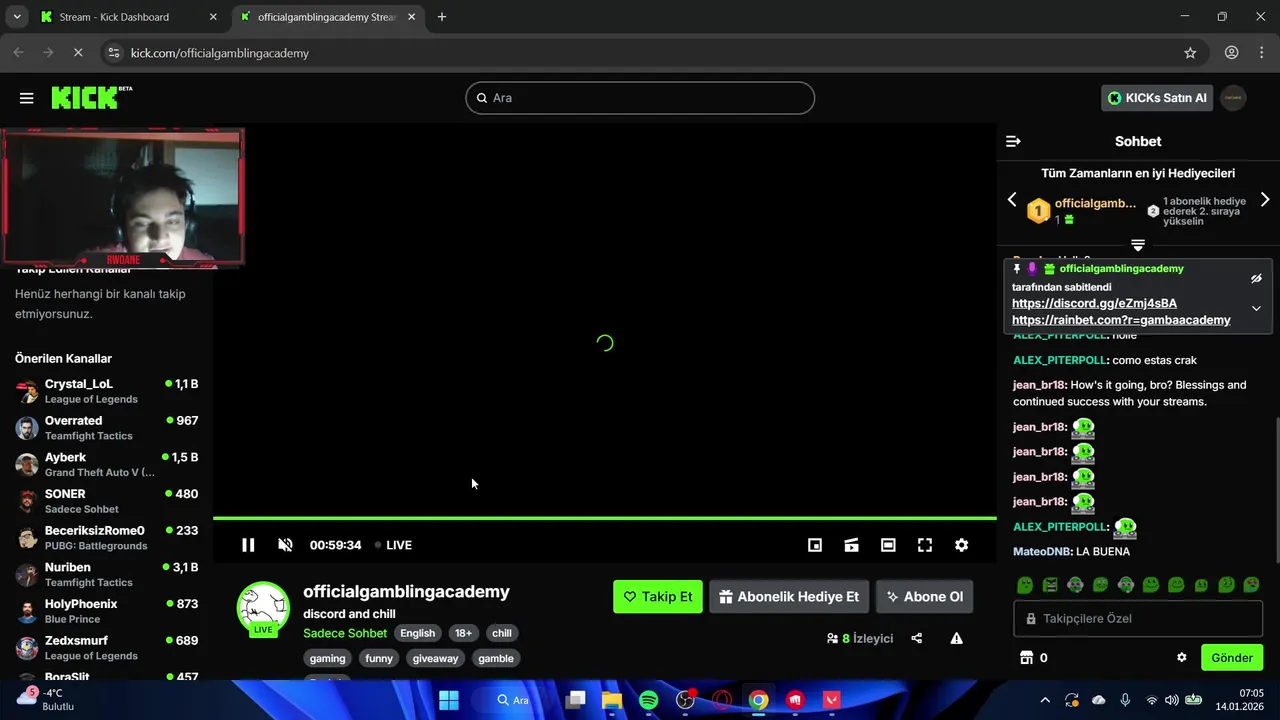Hide the pinned chat message
The width and height of the screenshot is (1280, 720).
pos(1257,279)
